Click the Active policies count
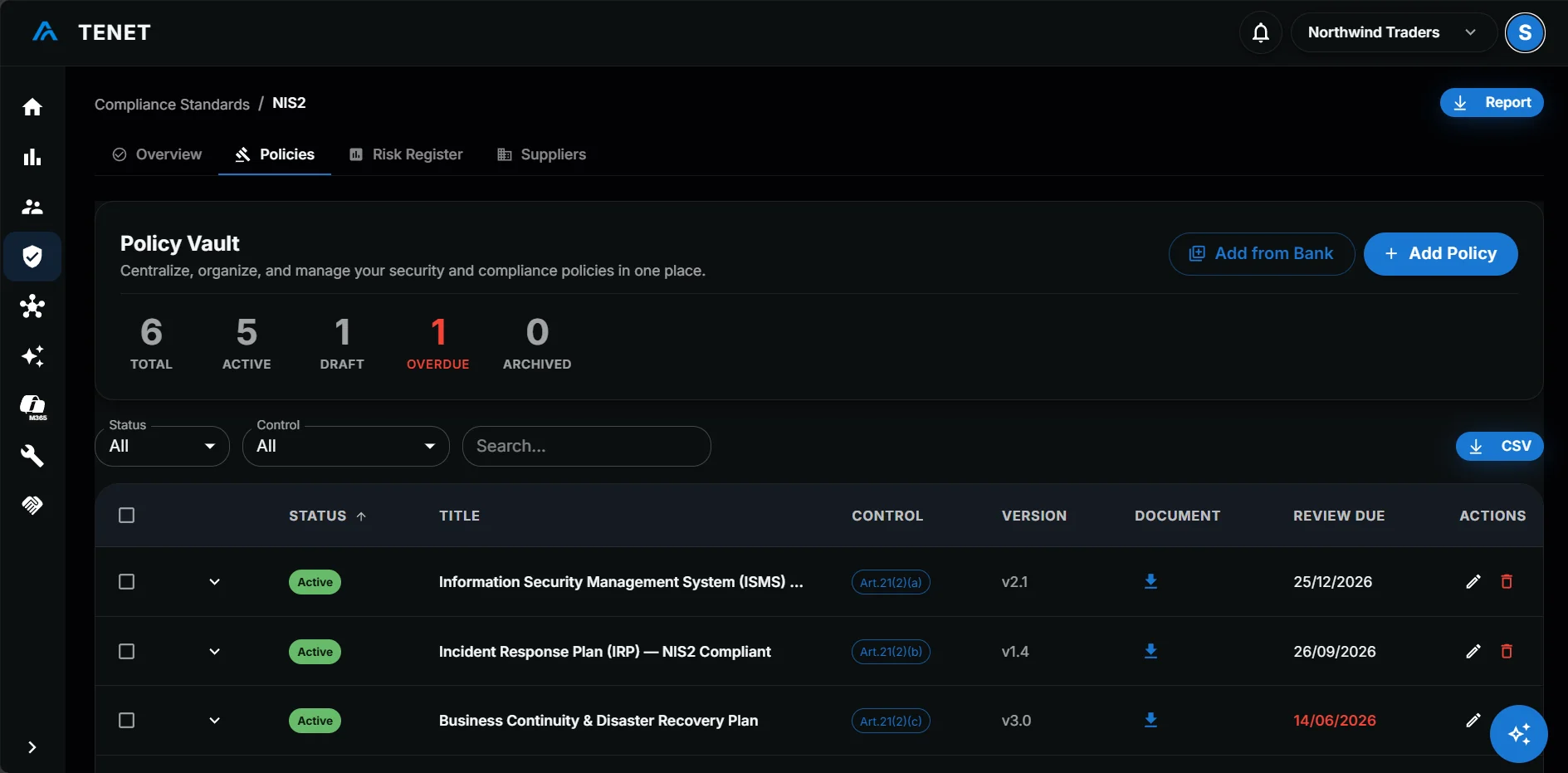1568x773 pixels. coord(247,343)
